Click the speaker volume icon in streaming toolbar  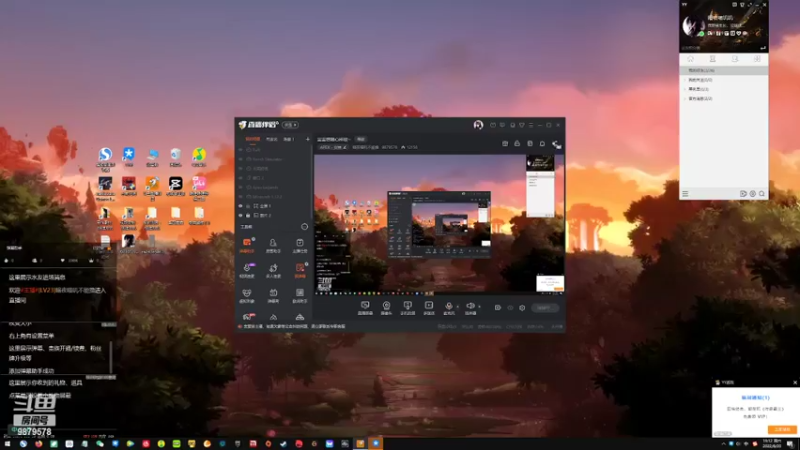click(470, 306)
